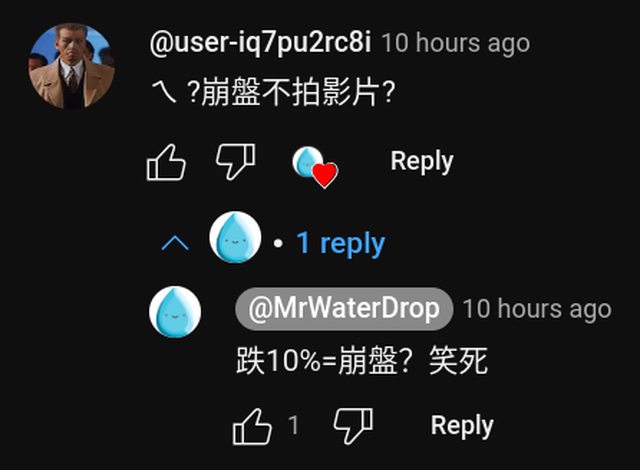
Task: Like MrWaterDrop's reply with the thumbs up
Action: (252, 427)
